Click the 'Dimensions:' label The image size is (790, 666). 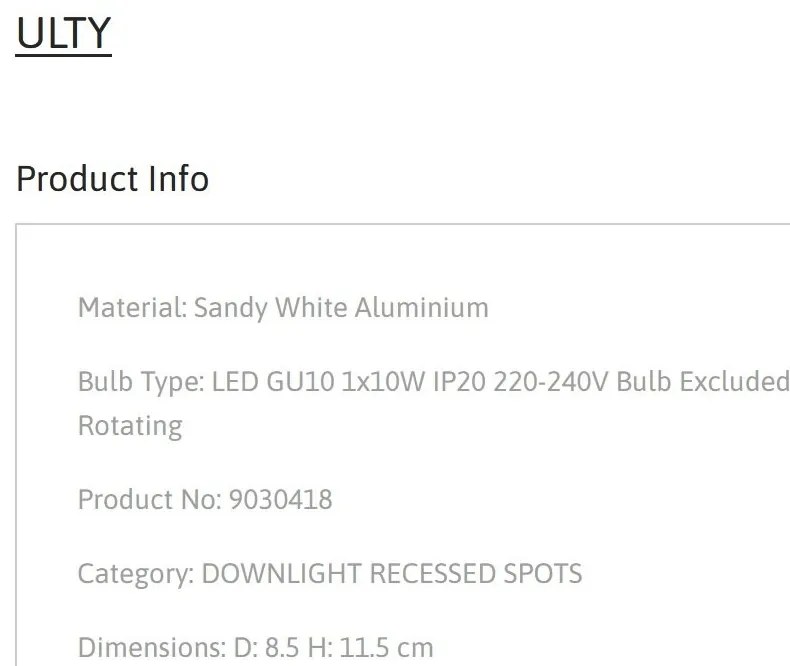[x=152, y=648]
